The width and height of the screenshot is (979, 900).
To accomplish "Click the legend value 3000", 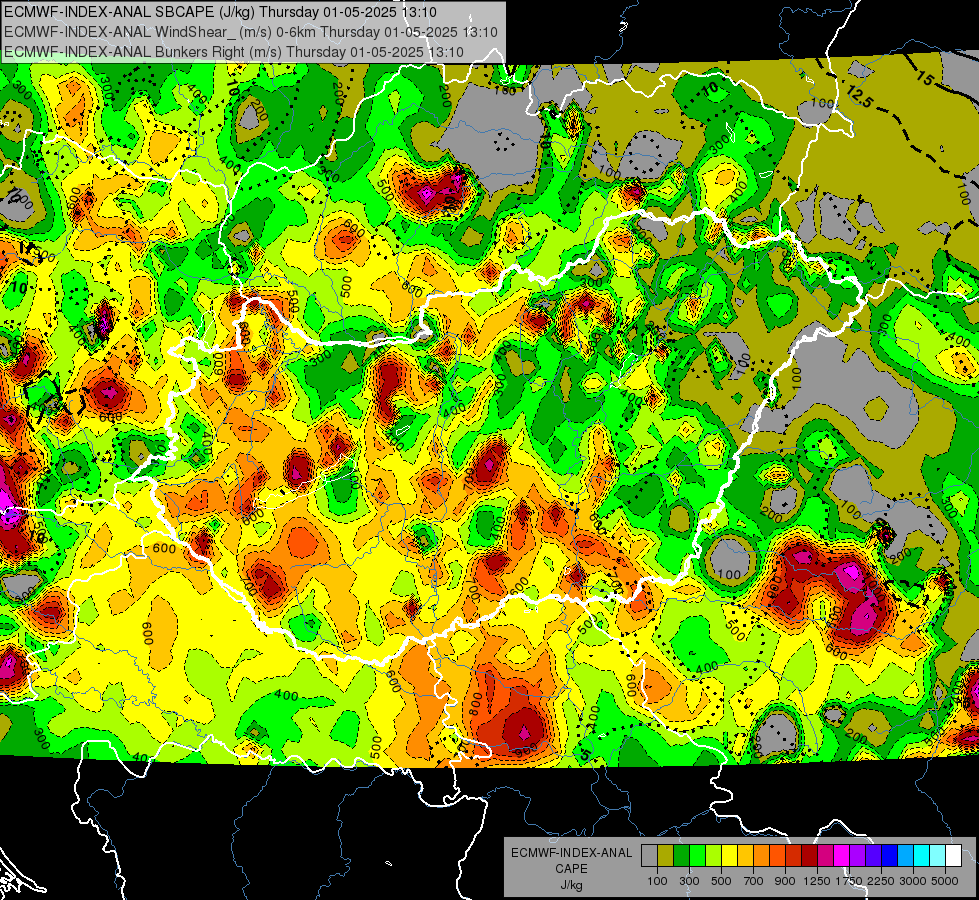I will tap(913, 881).
